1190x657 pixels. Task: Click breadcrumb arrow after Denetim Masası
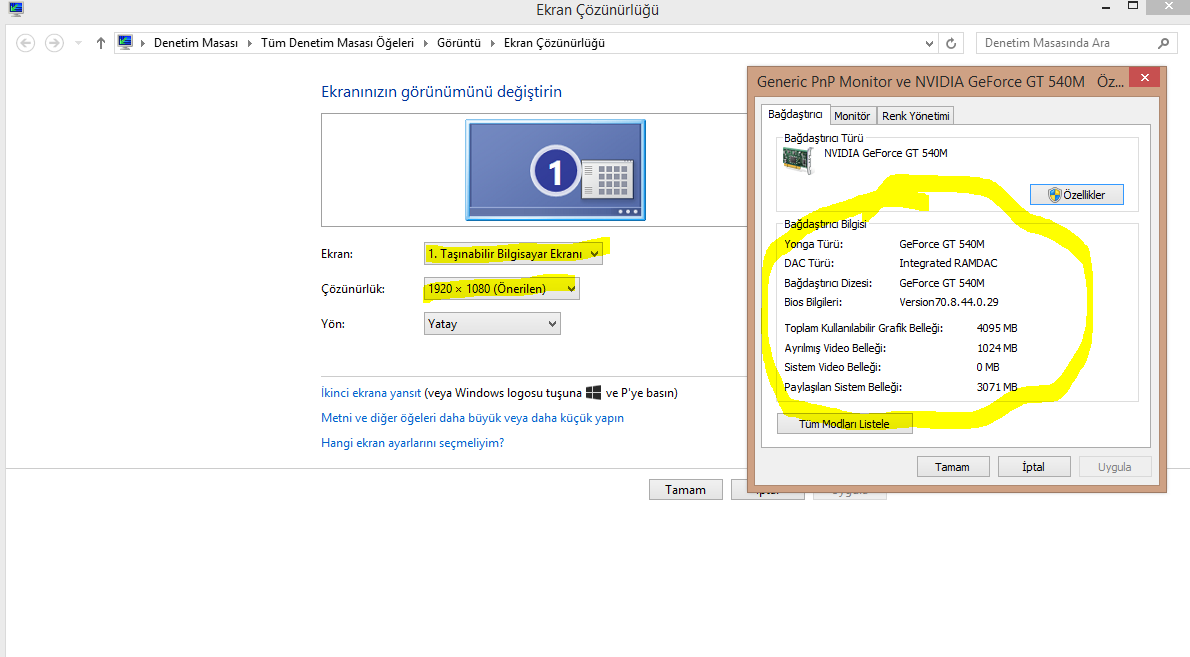pos(249,43)
